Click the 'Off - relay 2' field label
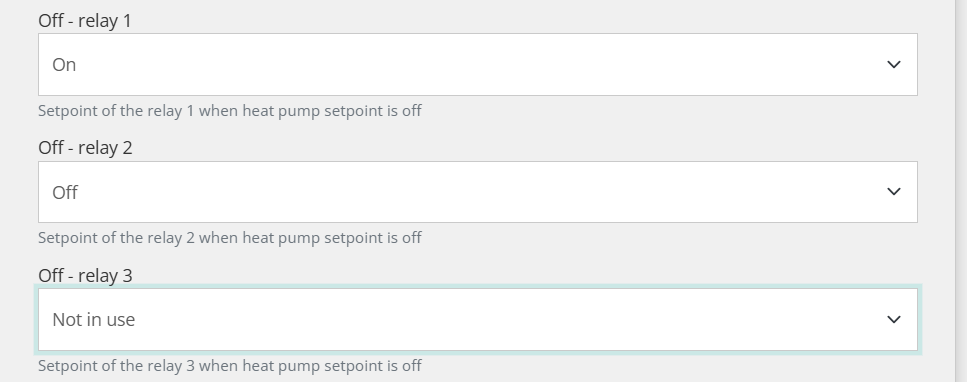Image resolution: width=967 pixels, height=382 pixels. (x=85, y=147)
